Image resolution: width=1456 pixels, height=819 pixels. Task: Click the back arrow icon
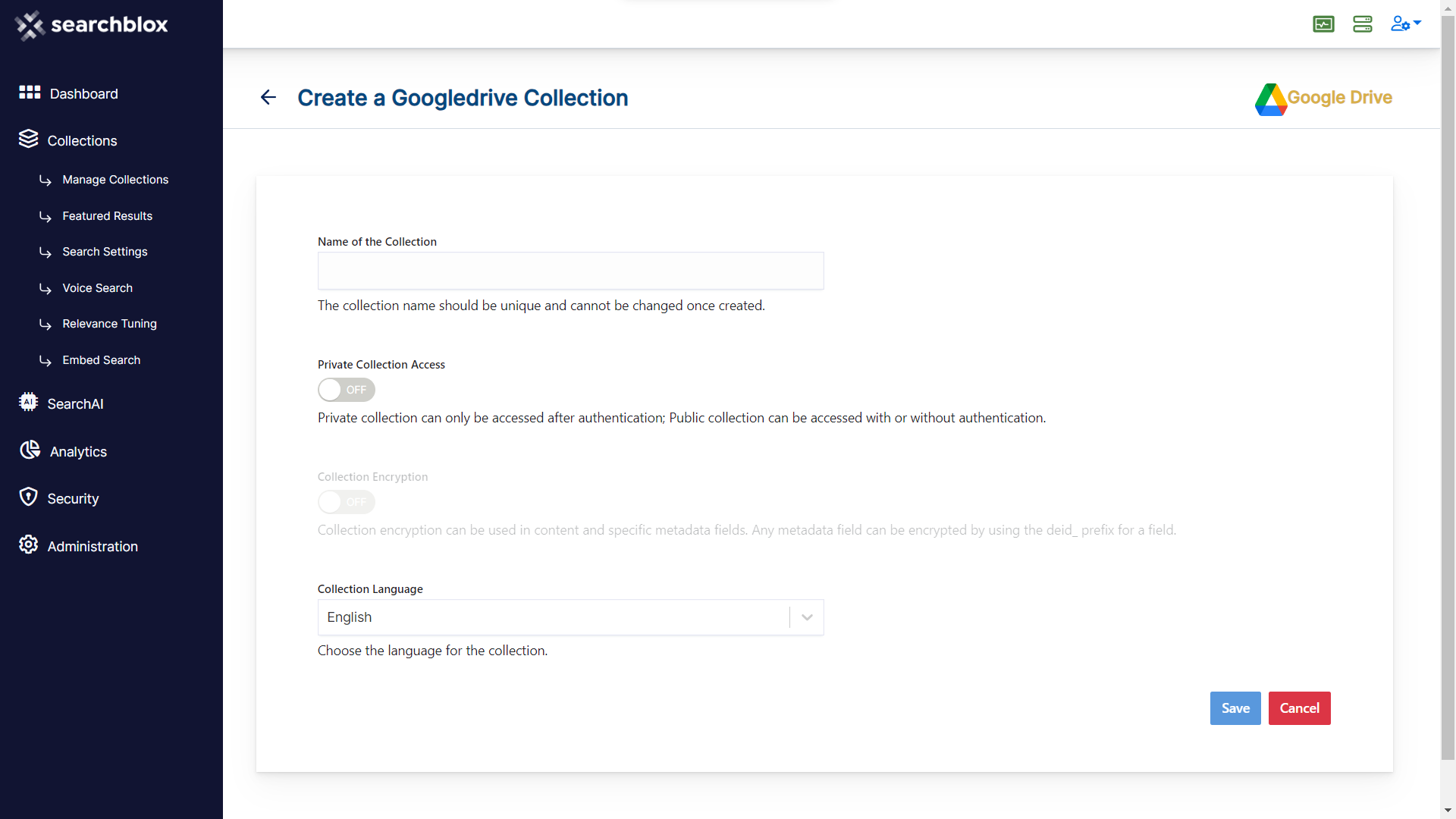(268, 97)
